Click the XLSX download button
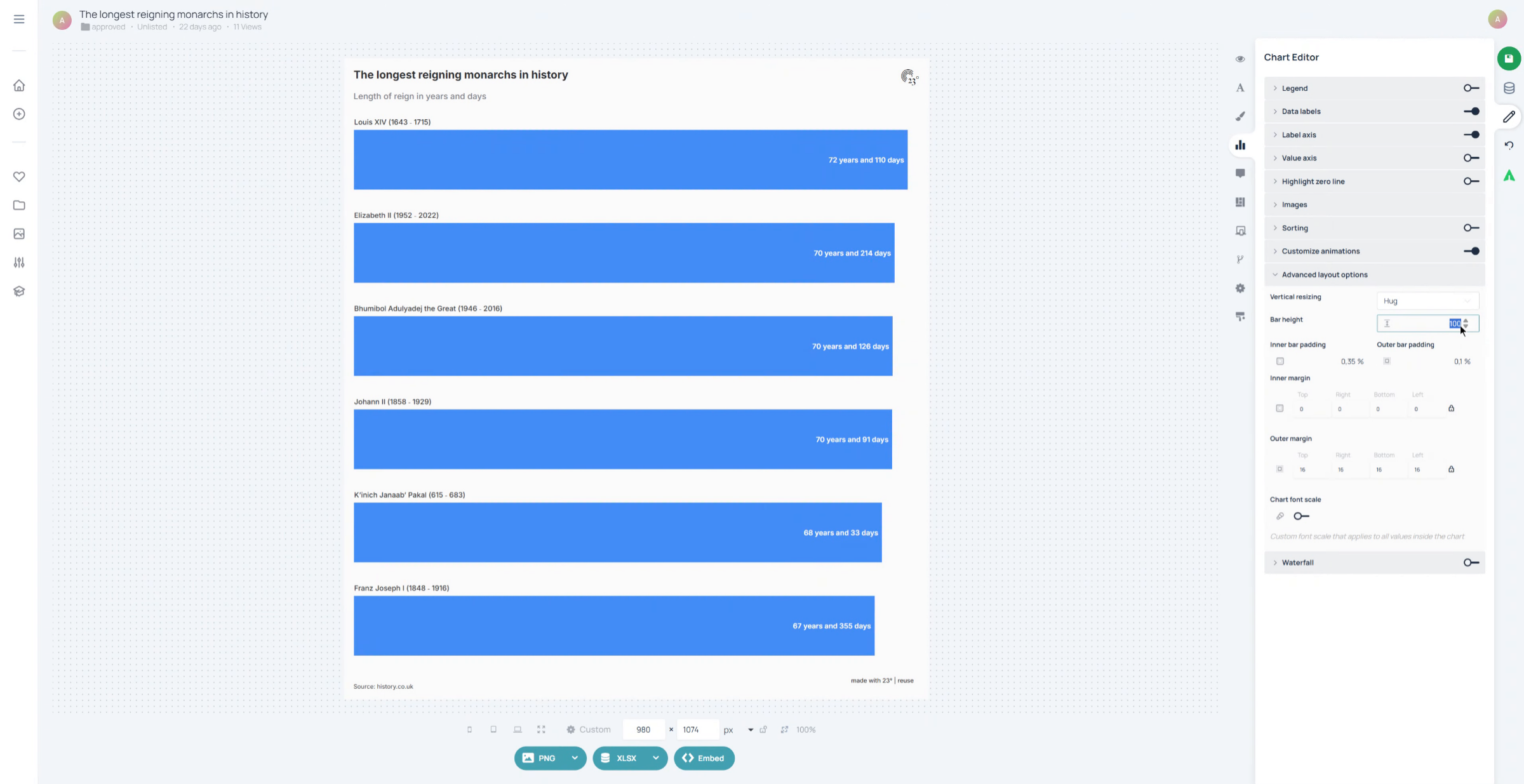The image size is (1524, 784). pyautogui.click(x=619, y=758)
